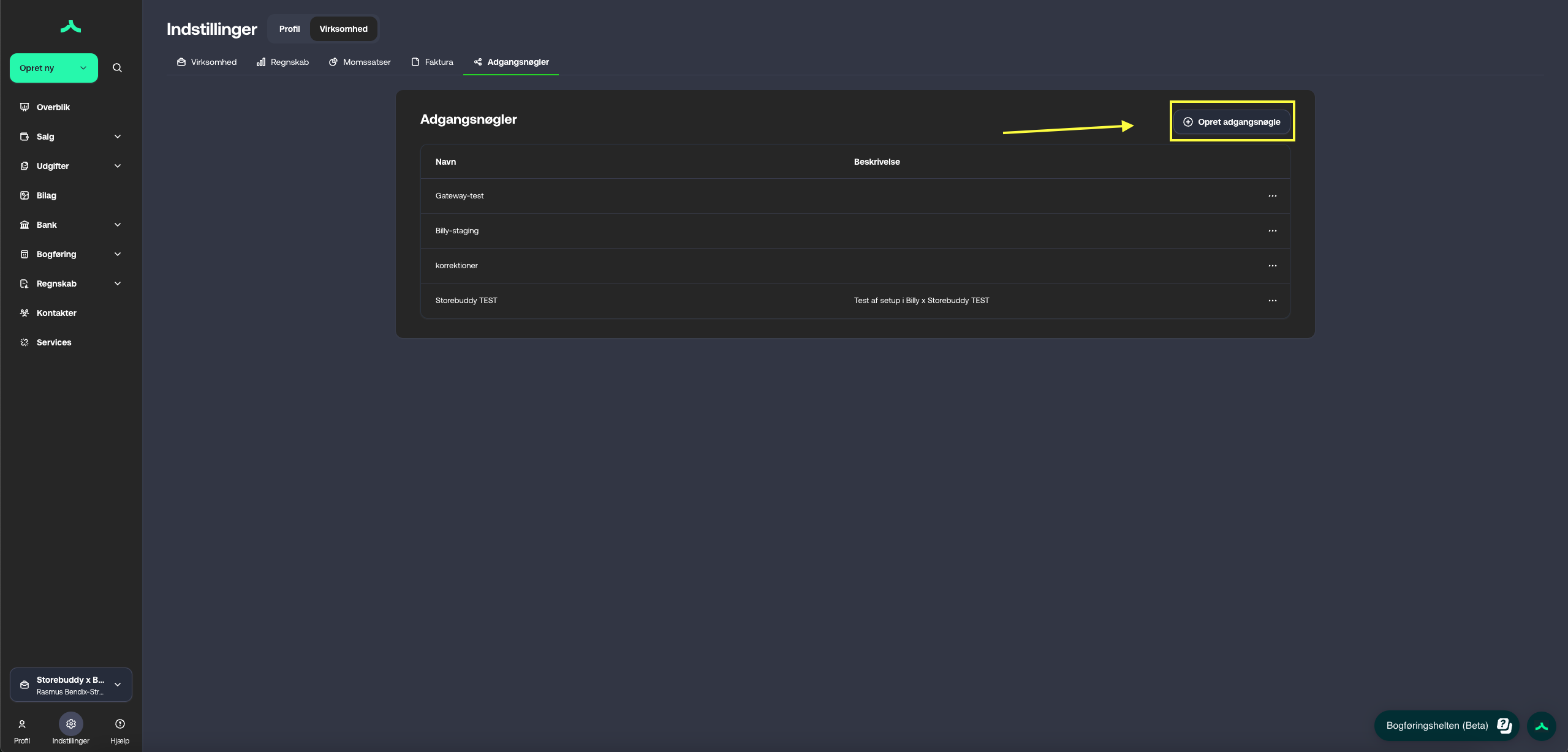Open Indstillinger gear icon
The height and width of the screenshot is (752, 1568).
click(x=71, y=724)
